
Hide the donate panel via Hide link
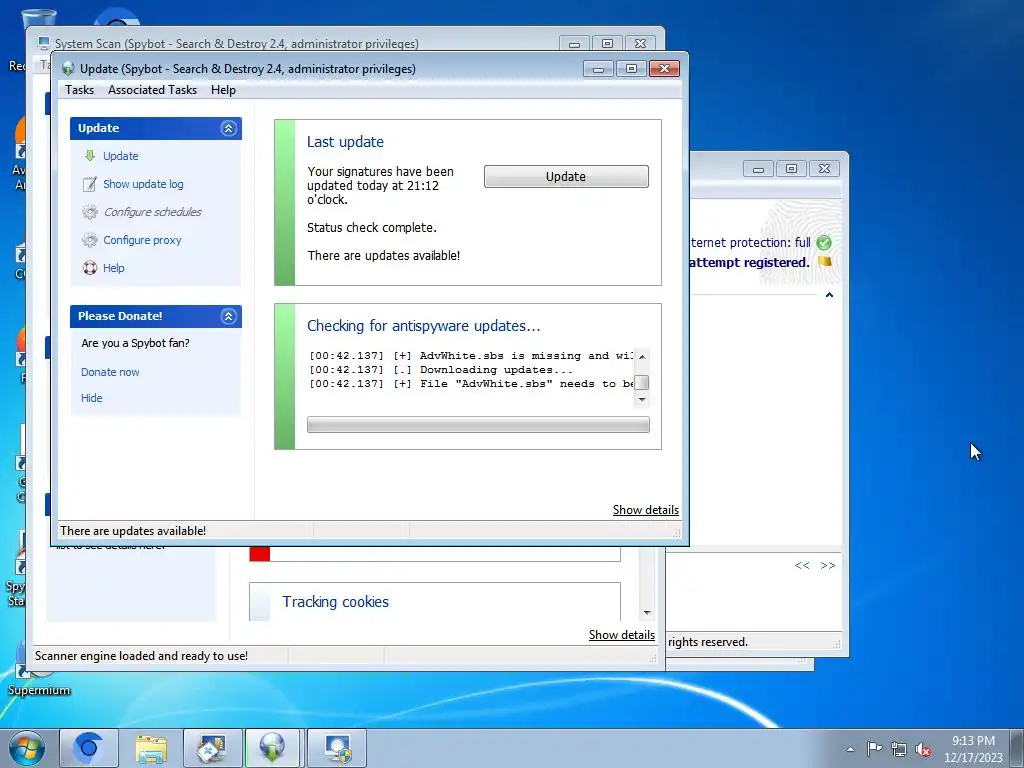[x=91, y=398]
